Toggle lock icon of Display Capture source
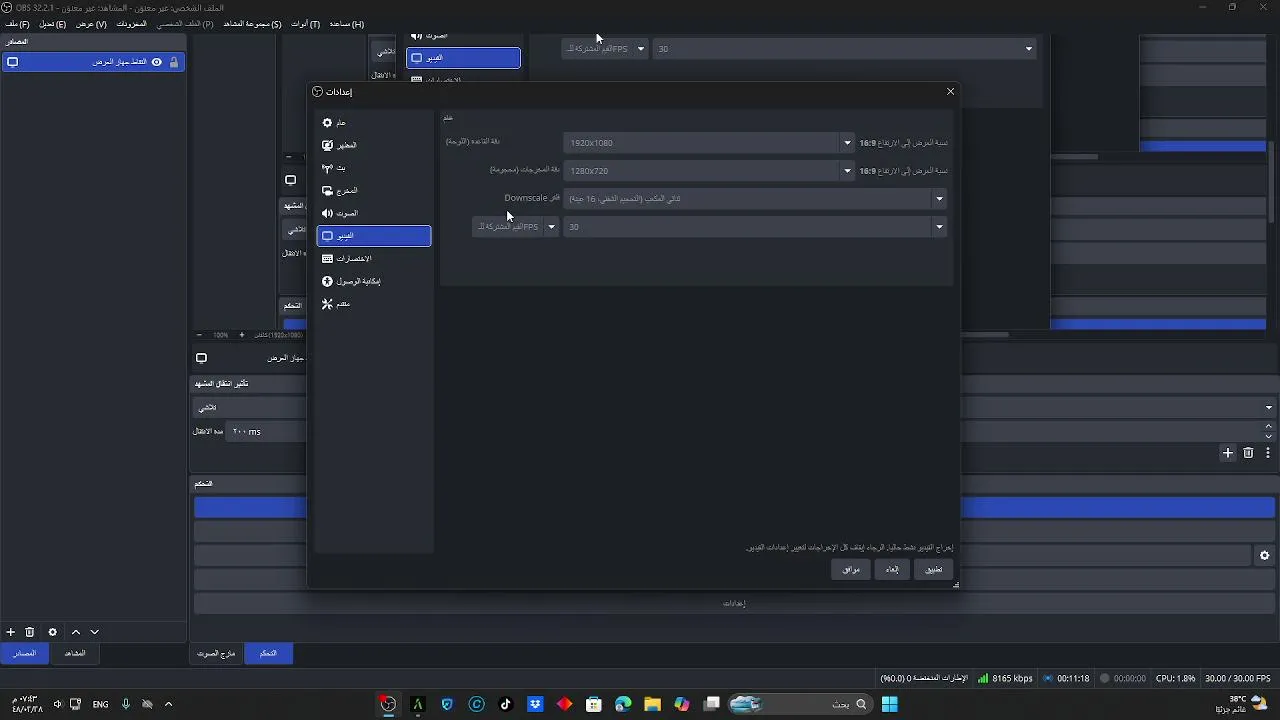This screenshot has width=1280, height=720. coord(174,62)
